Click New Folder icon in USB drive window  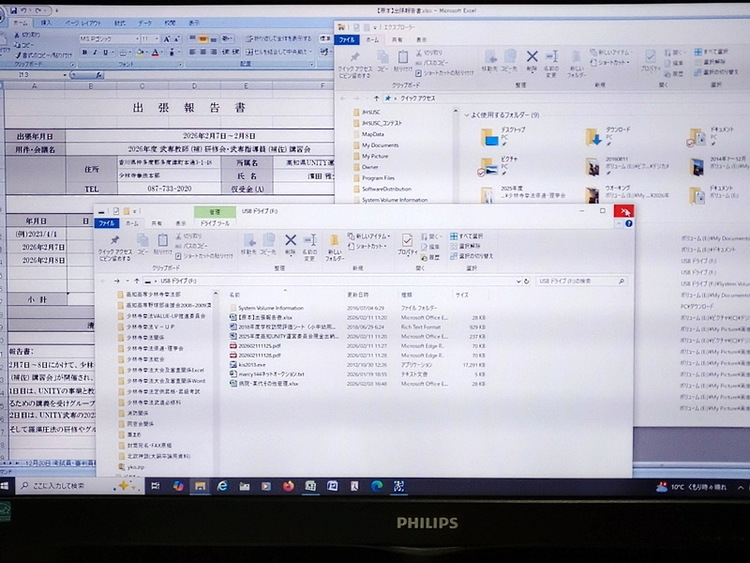point(334,247)
